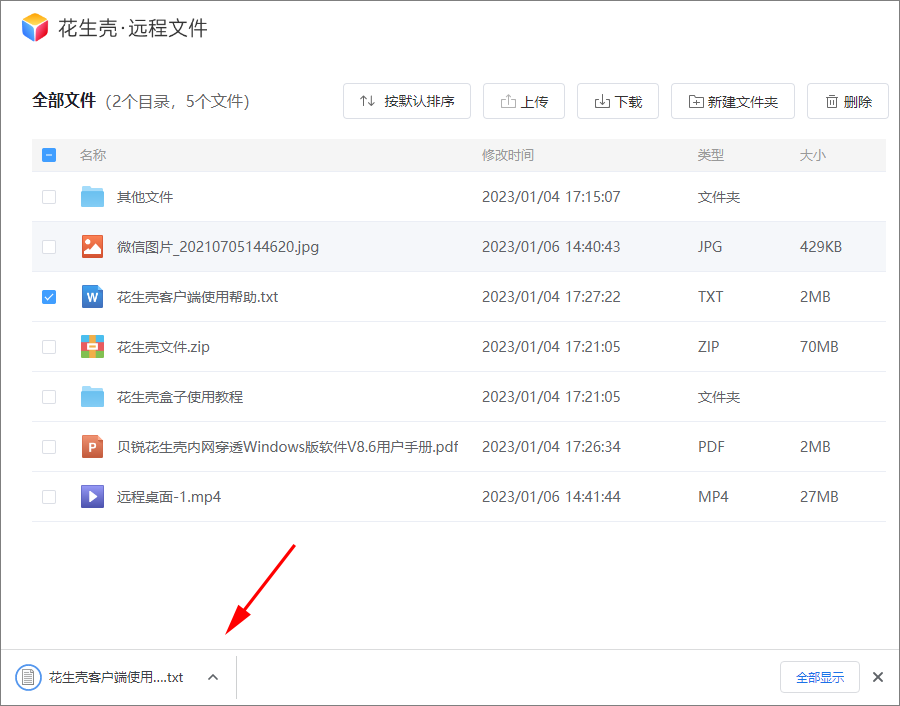Click the 下载 download button
This screenshot has width=900, height=706.
(x=618, y=101)
